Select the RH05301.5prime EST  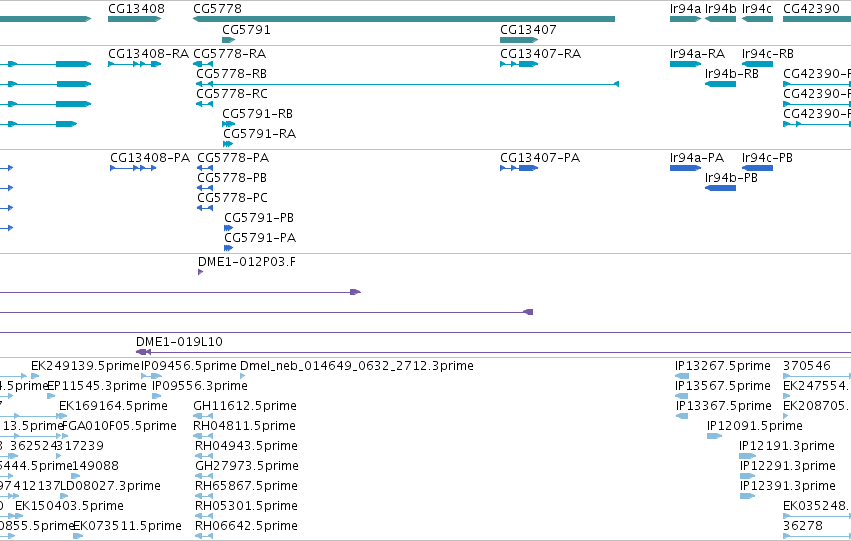[x=204, y=517]
